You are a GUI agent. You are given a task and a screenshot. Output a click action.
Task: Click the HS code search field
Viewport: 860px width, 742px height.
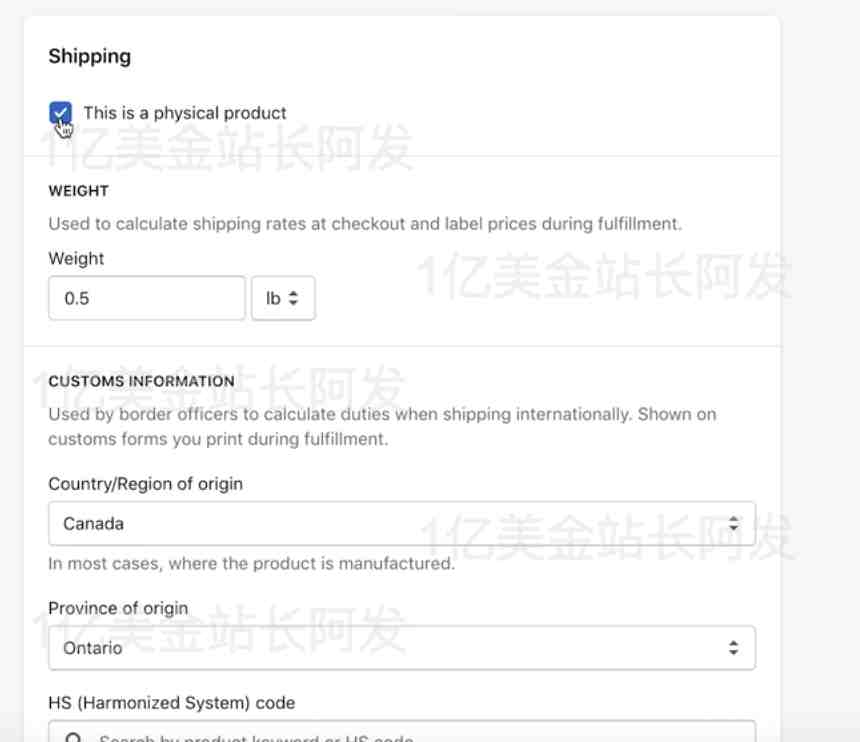pyautogui.click(x=402, y=733)
